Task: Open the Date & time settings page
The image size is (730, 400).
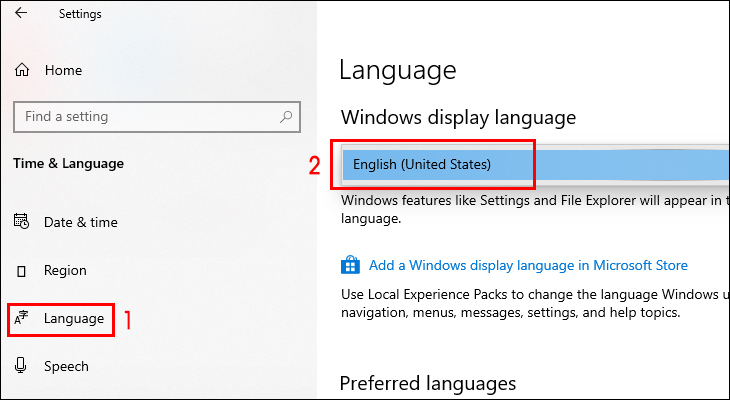Action: pos(81,223)
